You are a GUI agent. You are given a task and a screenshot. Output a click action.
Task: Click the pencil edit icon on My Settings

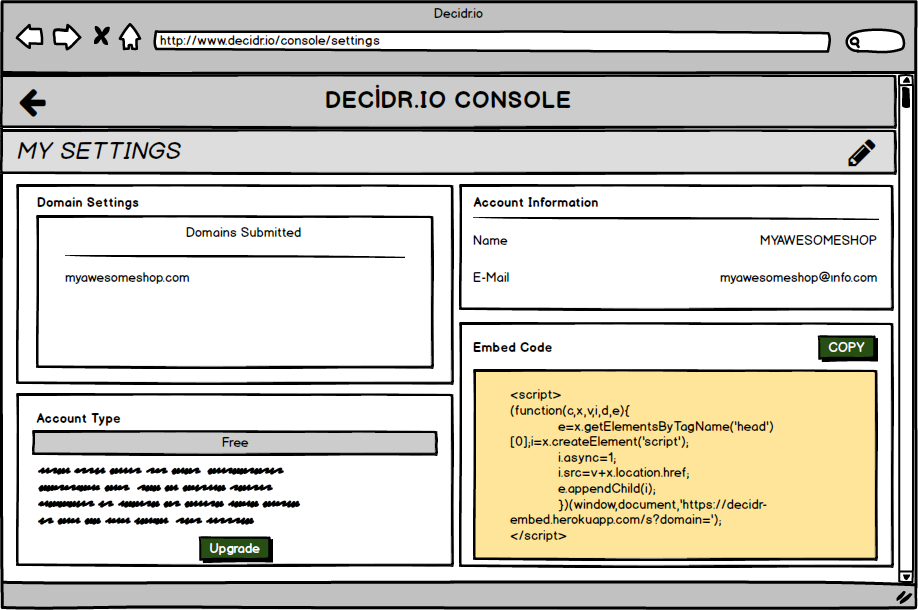tap(862, 151)
